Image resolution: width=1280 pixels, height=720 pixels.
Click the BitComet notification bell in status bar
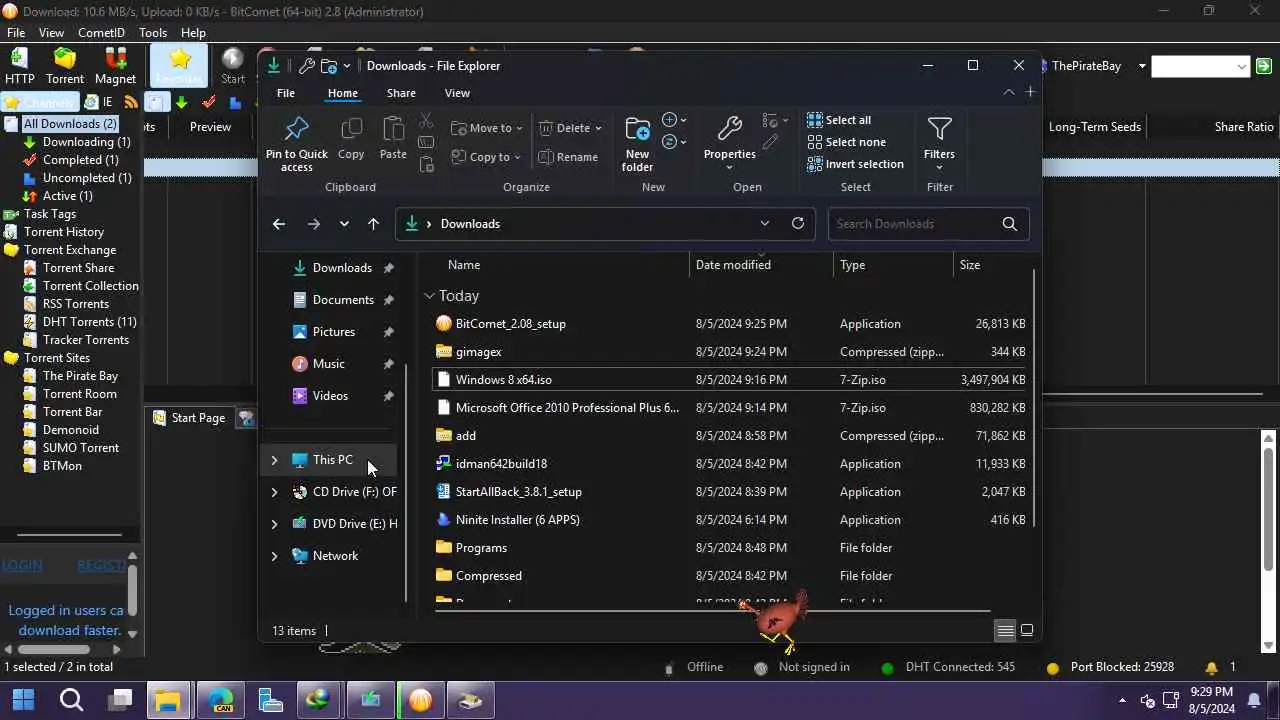coord(1211,667)
